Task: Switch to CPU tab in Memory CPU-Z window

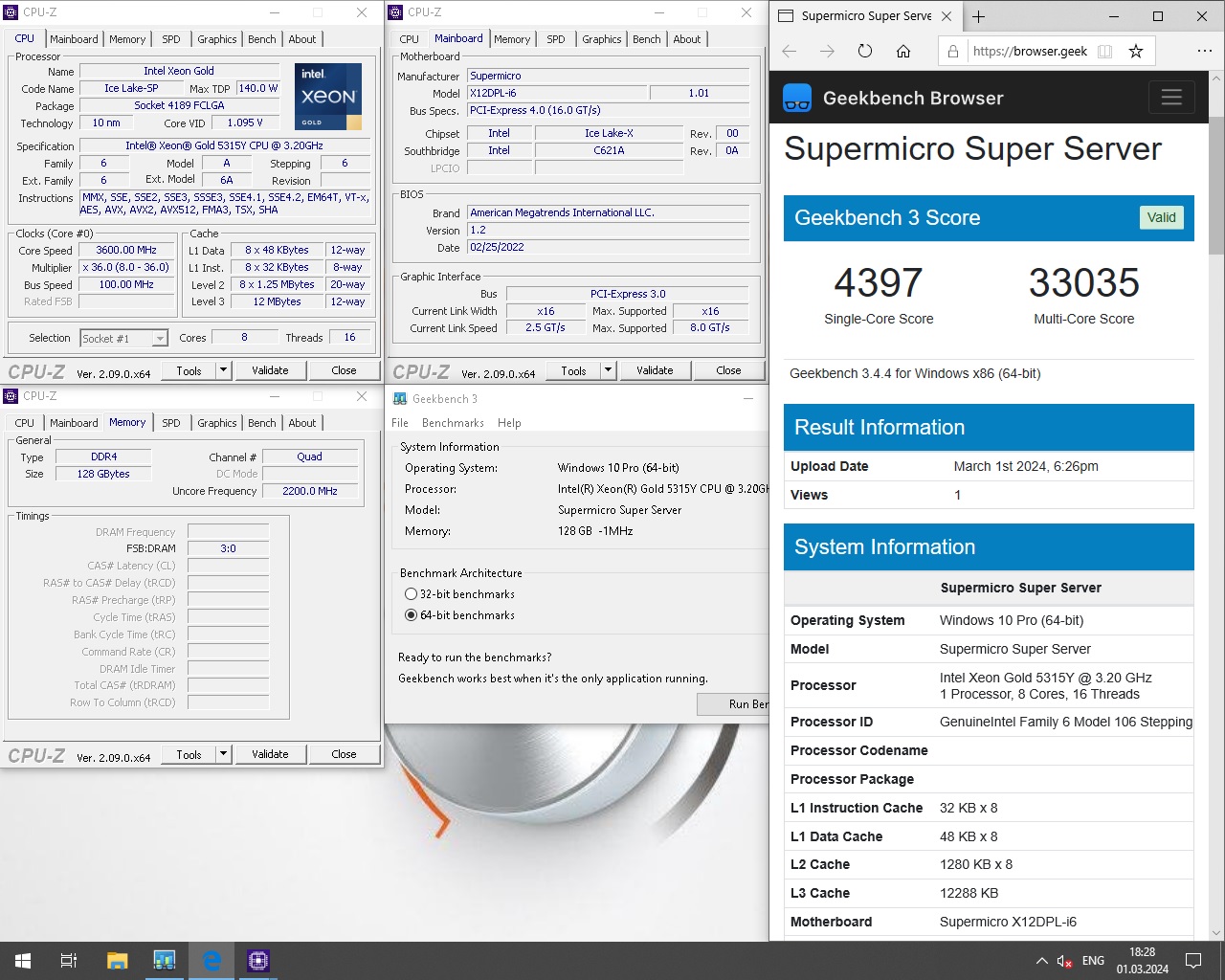Action: pyautogui.click(x=25, y=423)
